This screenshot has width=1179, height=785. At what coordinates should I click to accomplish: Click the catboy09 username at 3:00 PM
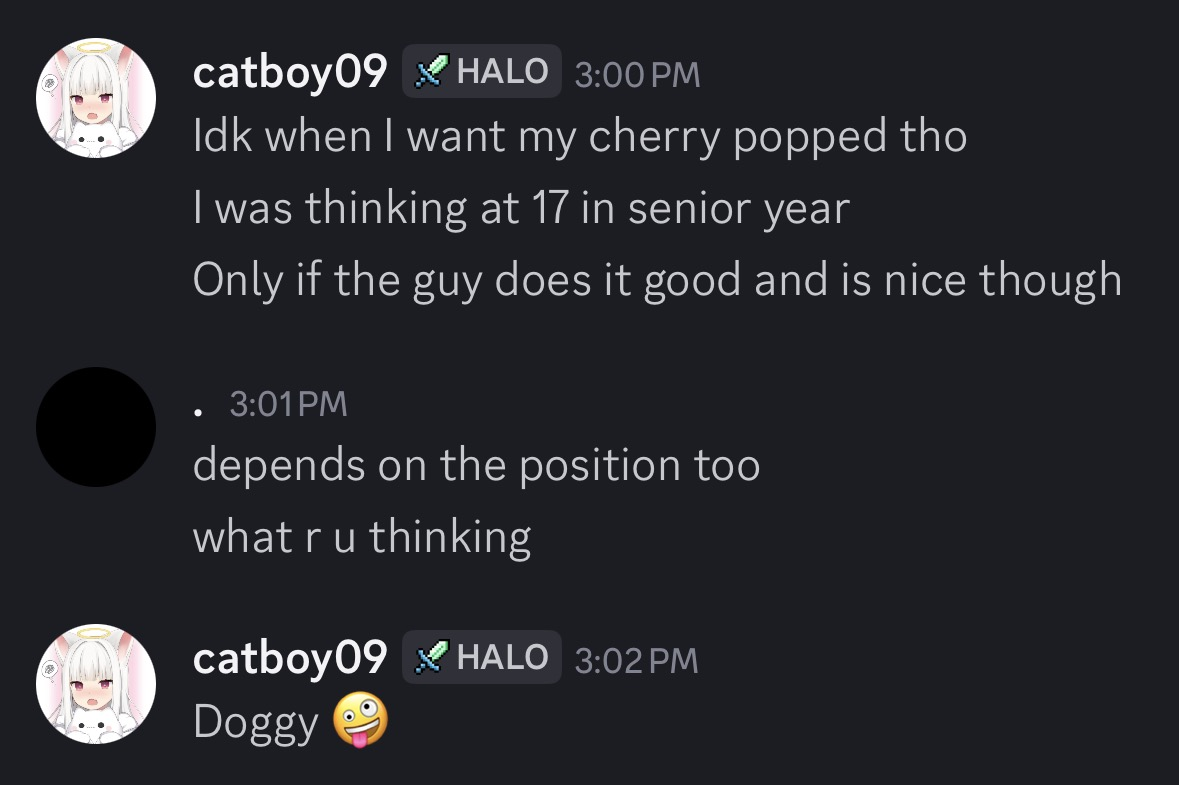(289, 72)
